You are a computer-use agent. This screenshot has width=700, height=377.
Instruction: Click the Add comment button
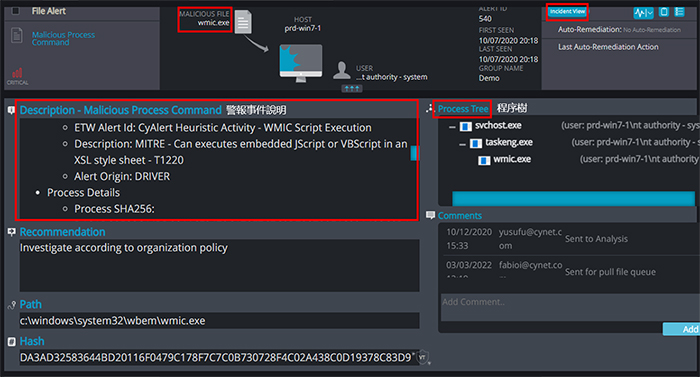coord(681,329)
